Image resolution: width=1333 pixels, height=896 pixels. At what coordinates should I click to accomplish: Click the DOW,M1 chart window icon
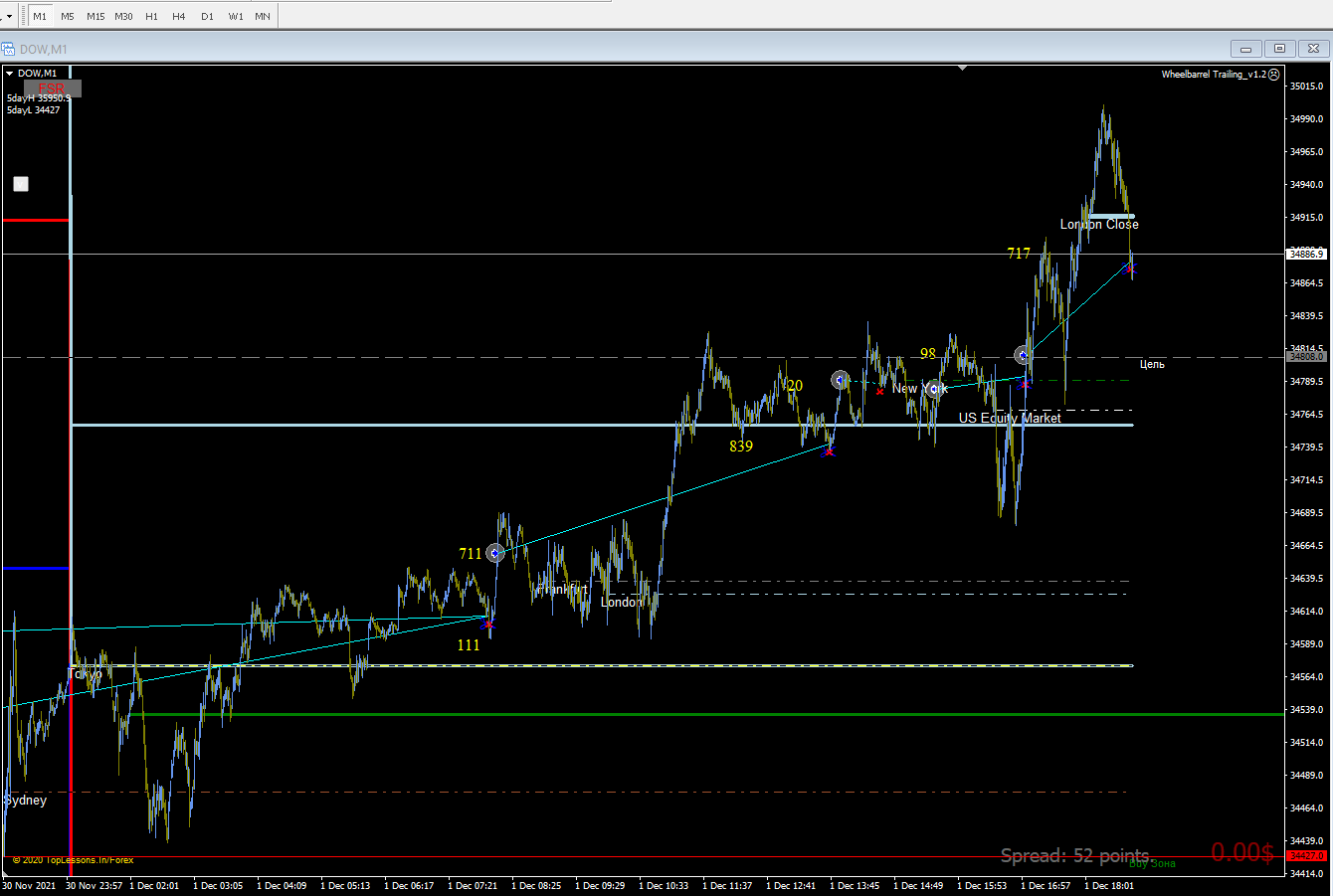tap(8, 49)
